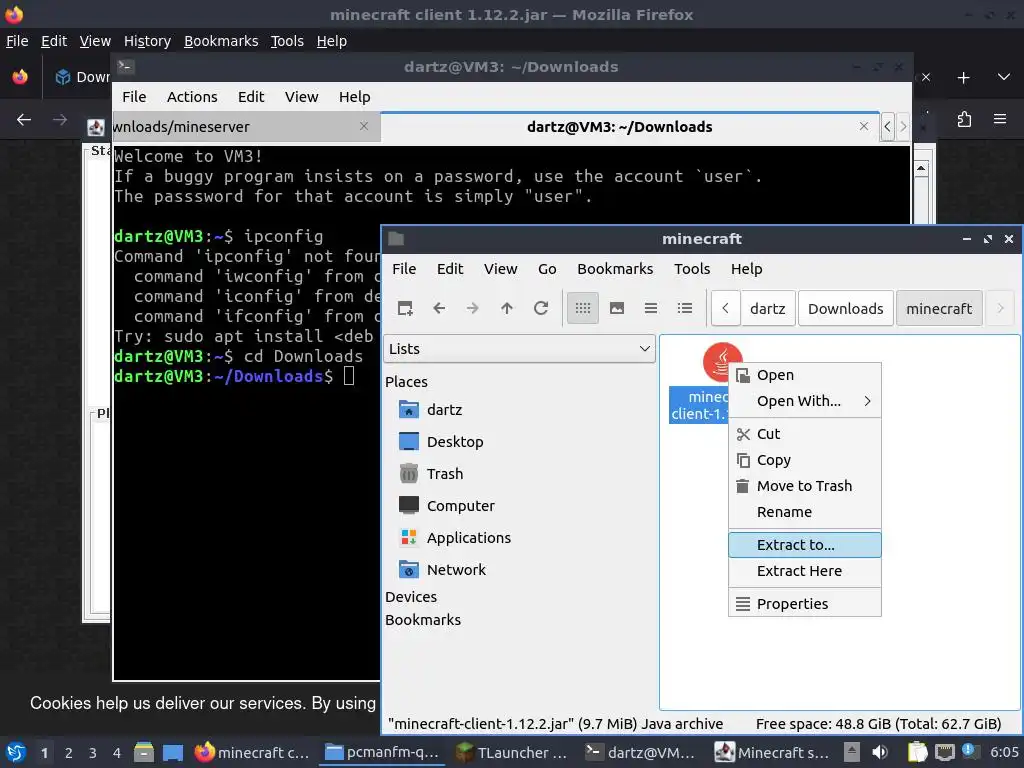Go to dartz path button
The height and width of the screenshot is (768, 1024).
(x=768, y=308)
